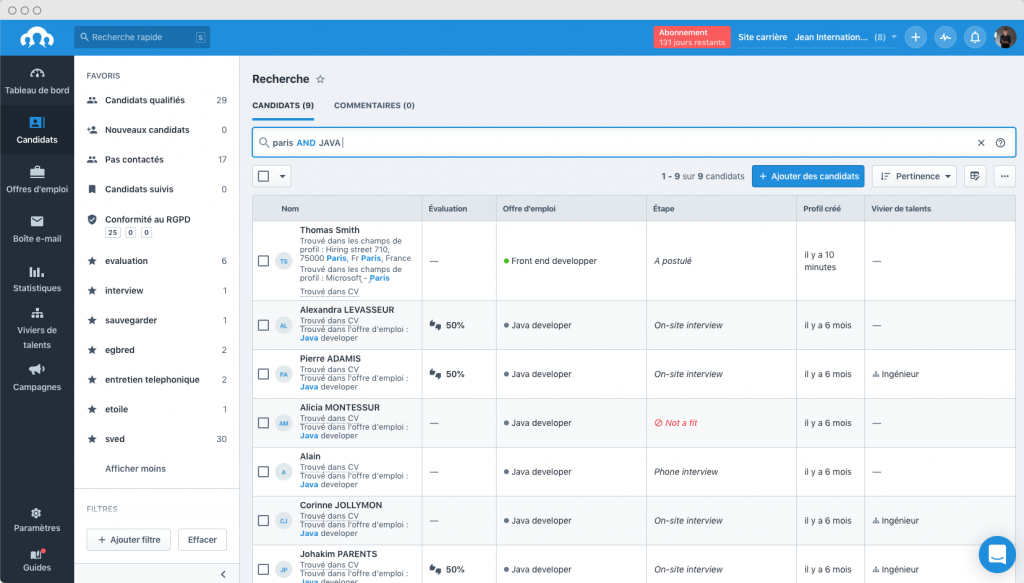Screen dimensions: 1024x583
Task: Open Guides in the sidebar
Action: tap(37, 560)
